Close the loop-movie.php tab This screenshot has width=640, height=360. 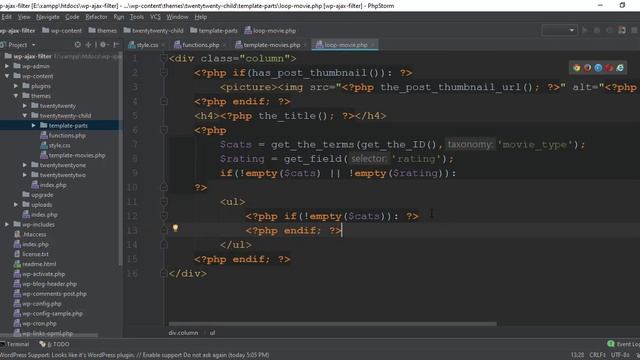373,45
